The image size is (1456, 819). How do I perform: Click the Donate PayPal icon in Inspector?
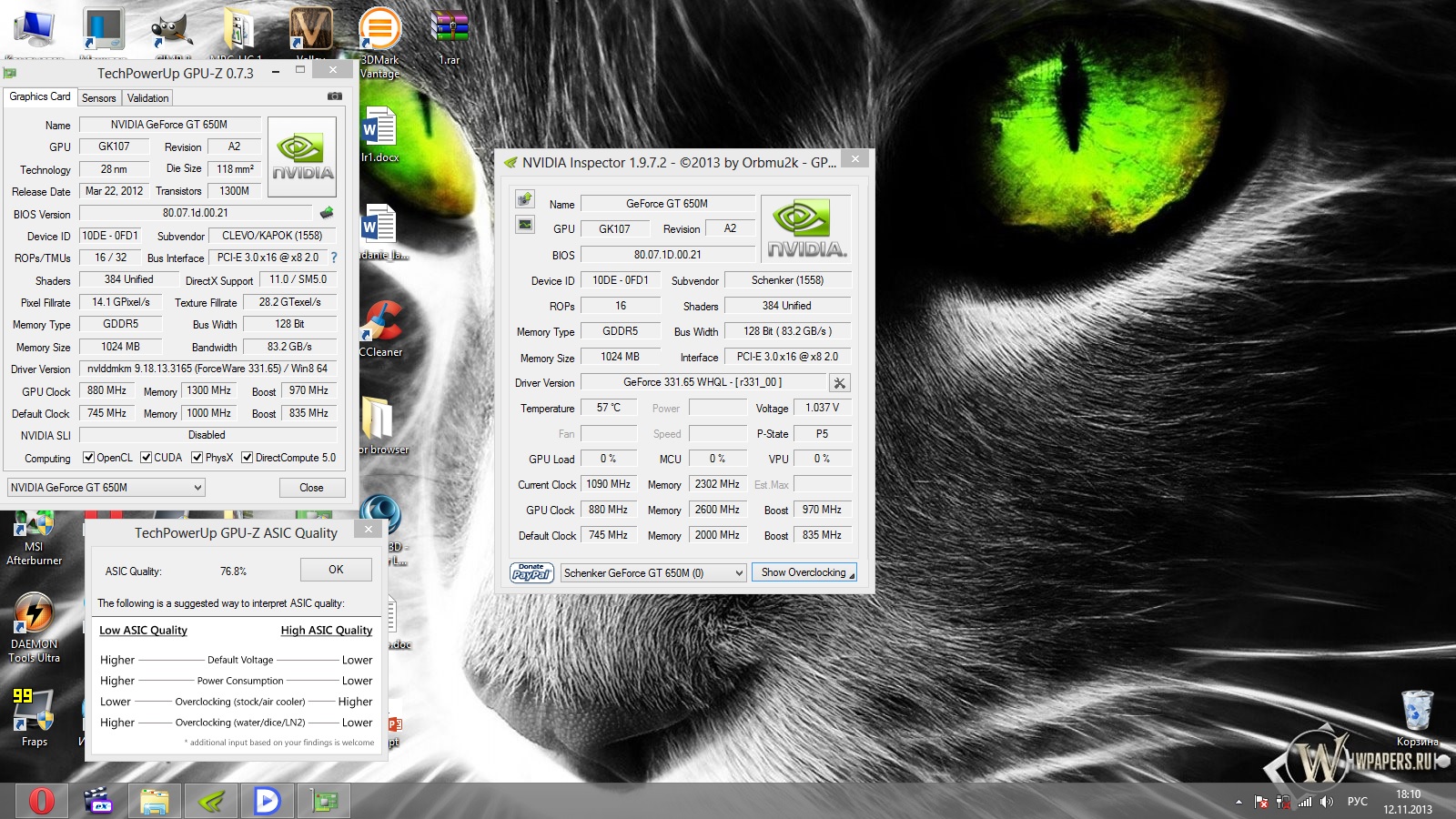point(532,572)
